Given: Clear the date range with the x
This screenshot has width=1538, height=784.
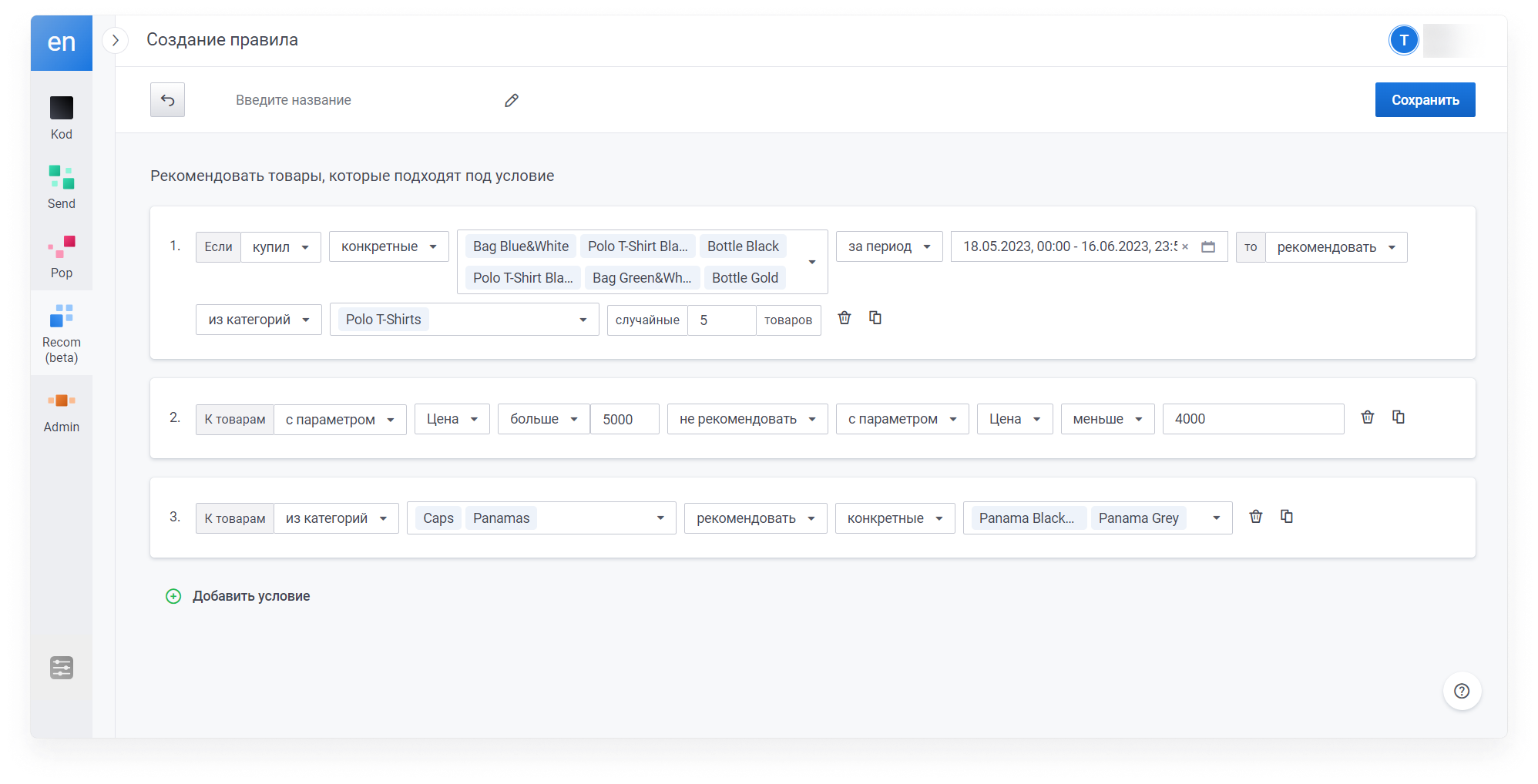Looking at the screenshot, I should [x=1185, y=247].
